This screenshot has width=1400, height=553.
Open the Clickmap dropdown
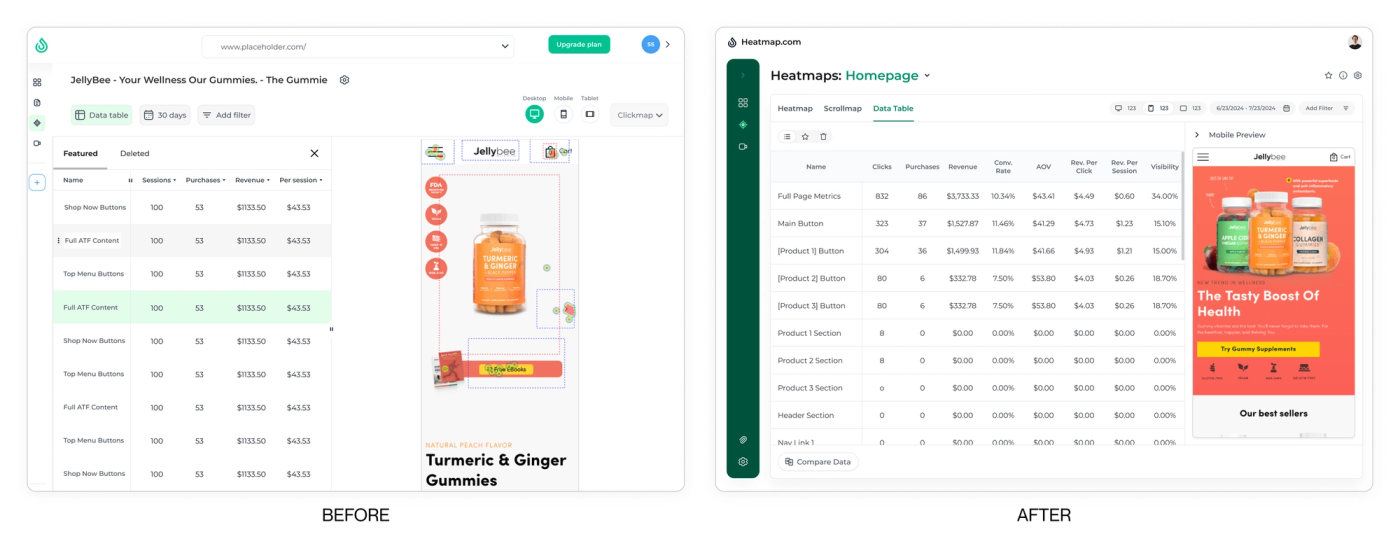point(640,115)
